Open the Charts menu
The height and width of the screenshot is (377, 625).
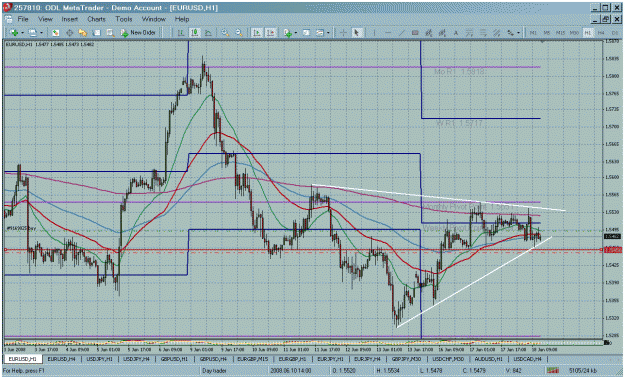click(96, 19)
